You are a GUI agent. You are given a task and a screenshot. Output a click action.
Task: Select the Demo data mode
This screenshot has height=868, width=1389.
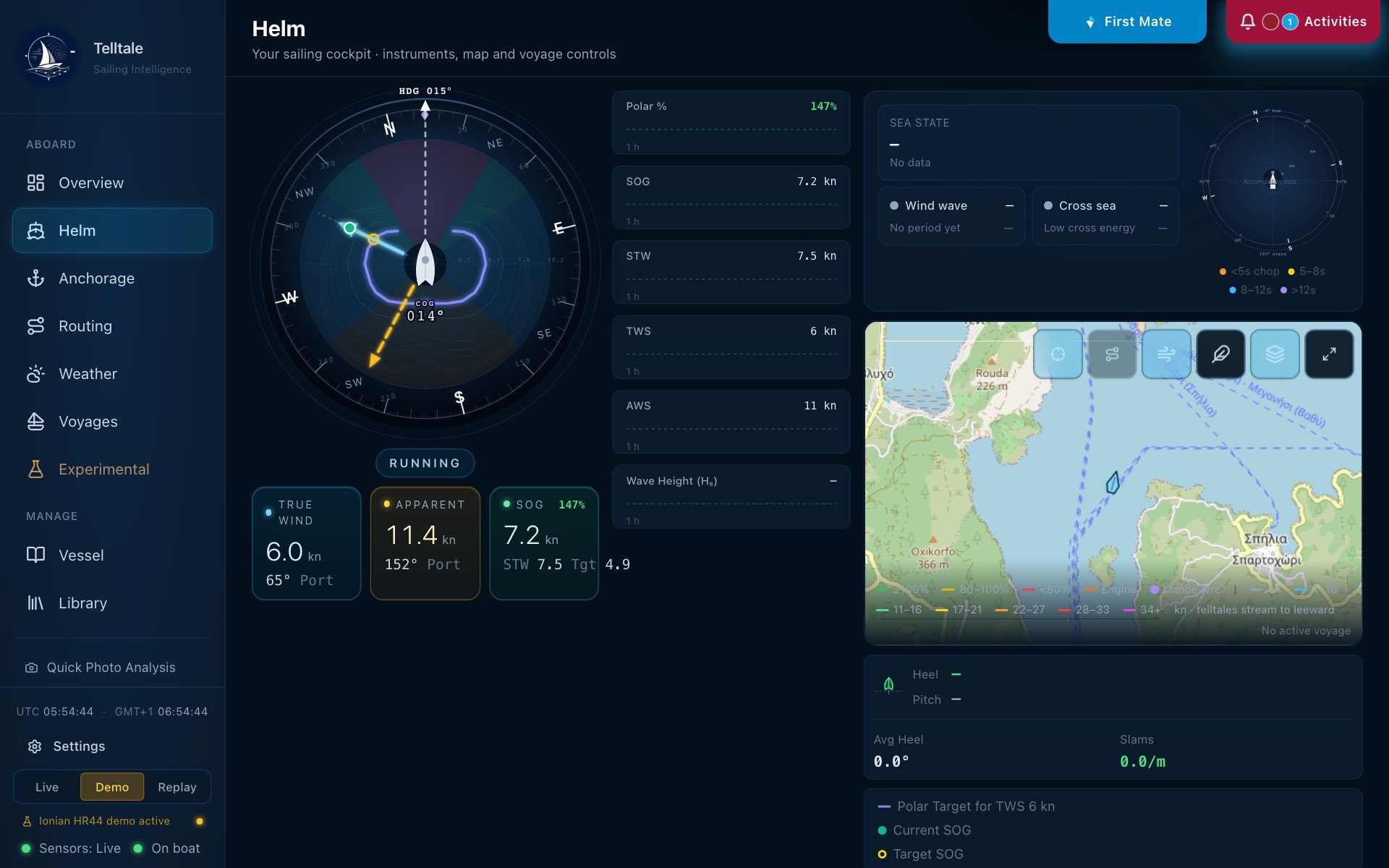[112, 787]
